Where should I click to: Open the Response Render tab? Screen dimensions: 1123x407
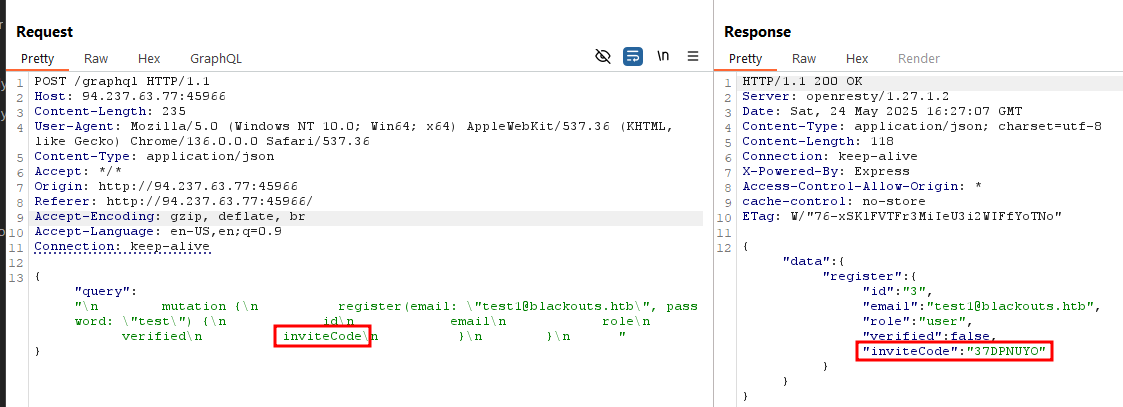click(x=918, y=59)
